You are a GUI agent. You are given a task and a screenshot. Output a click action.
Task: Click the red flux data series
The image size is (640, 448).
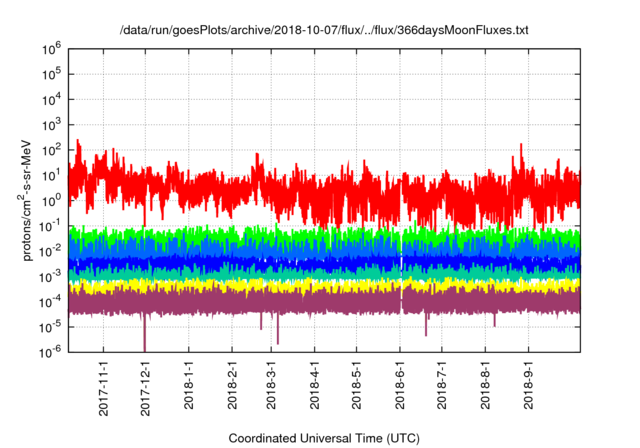[x=324, y=188]
